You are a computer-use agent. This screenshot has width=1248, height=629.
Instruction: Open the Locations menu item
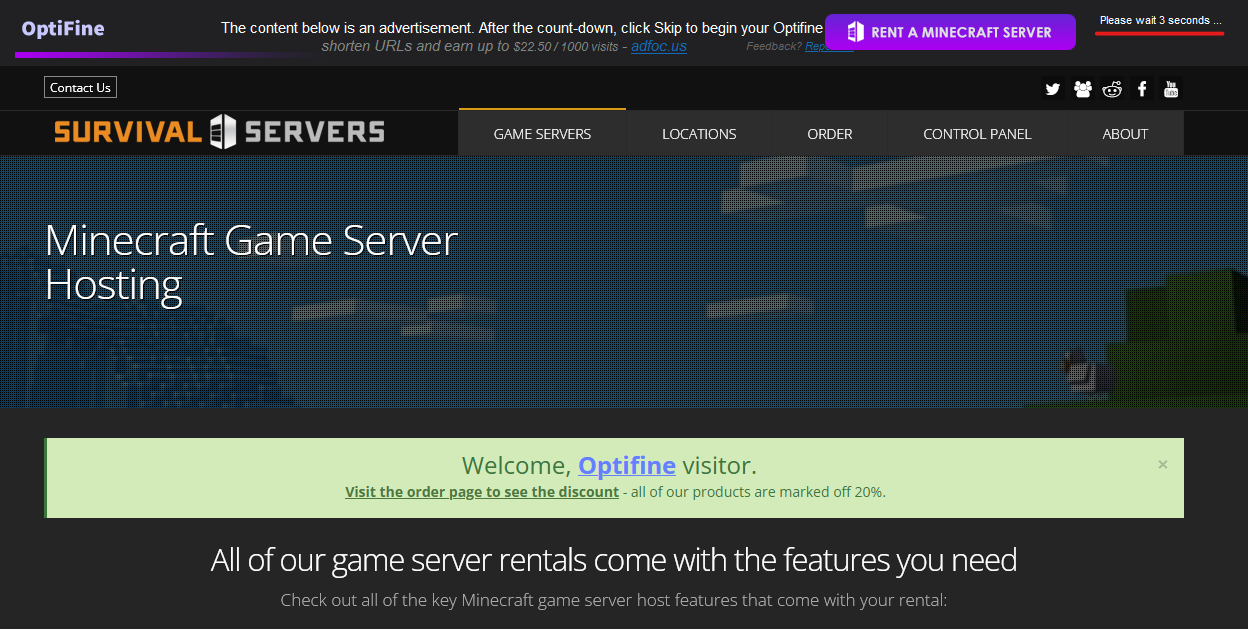(x=699, y=133)
